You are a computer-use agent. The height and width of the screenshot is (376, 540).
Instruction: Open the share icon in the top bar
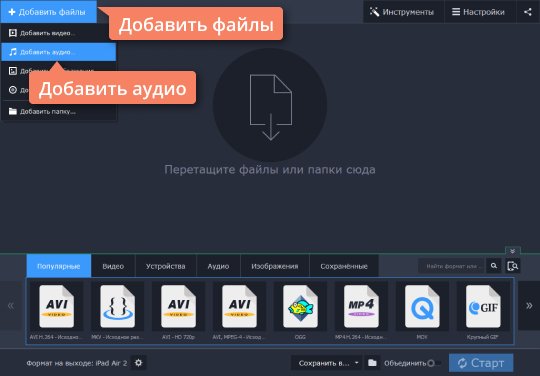pos(528,12)
